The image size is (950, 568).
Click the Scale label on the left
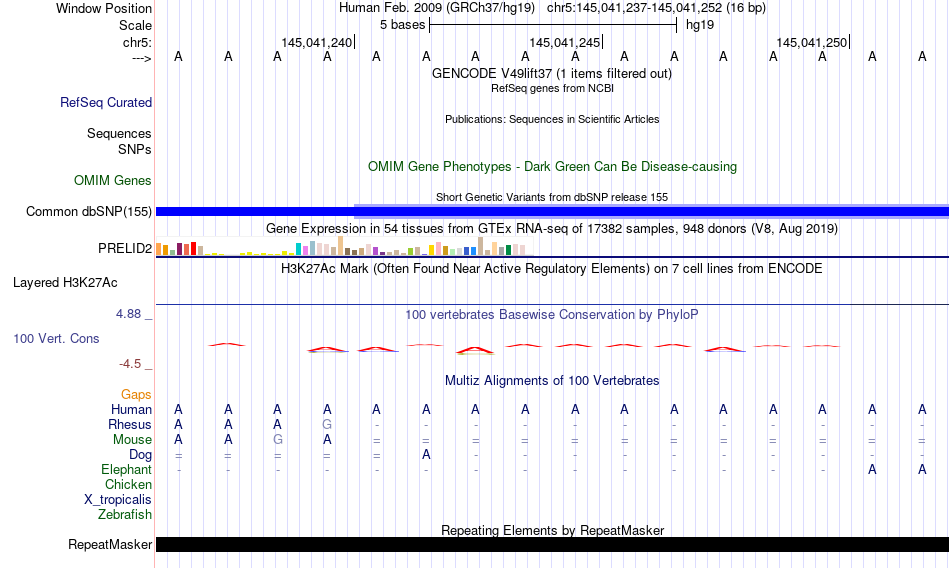pyautogui.click(x=135, y=25)
